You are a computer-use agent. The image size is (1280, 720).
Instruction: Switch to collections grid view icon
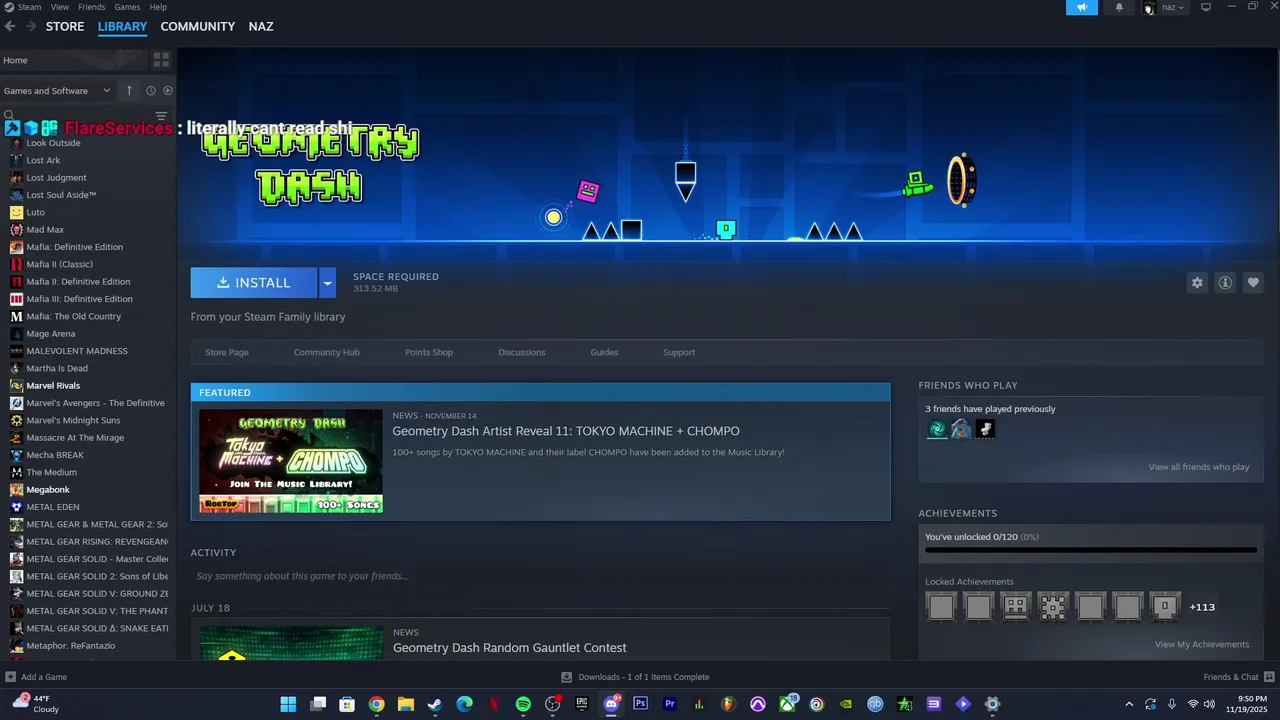[161, 60]
